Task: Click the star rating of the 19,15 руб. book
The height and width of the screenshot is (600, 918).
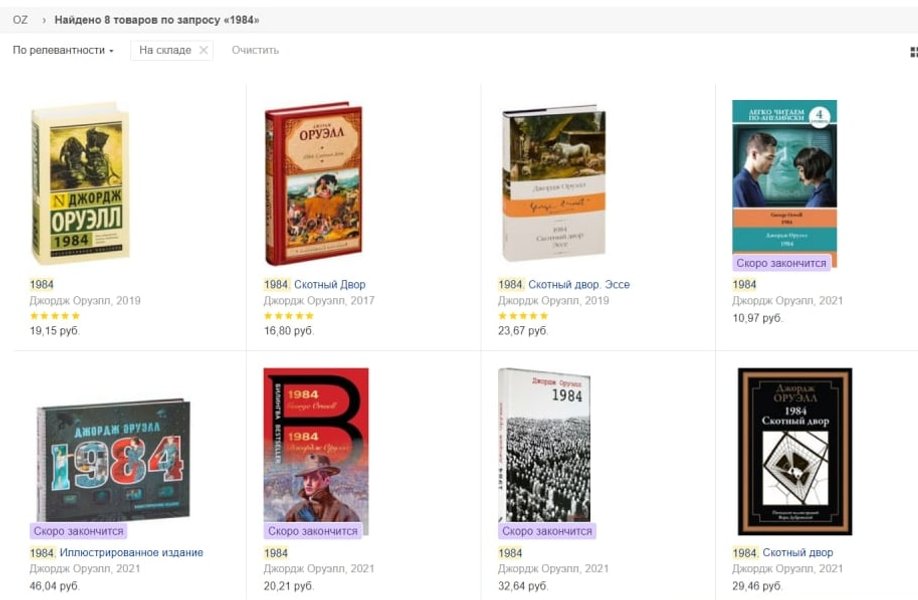Action: coord(54,316)
